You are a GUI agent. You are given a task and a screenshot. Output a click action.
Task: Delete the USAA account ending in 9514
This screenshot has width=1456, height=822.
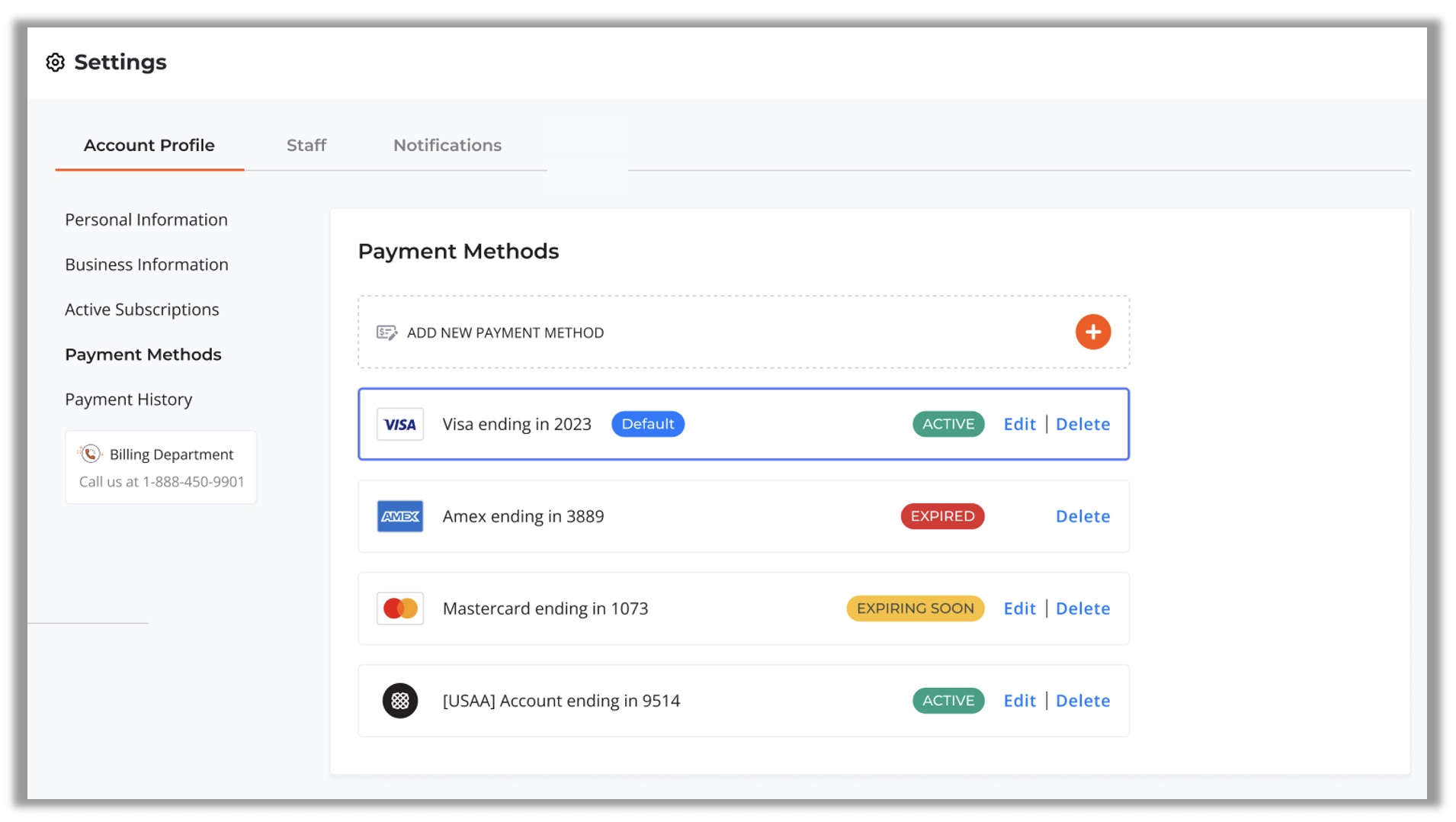tap(1082, 701)
